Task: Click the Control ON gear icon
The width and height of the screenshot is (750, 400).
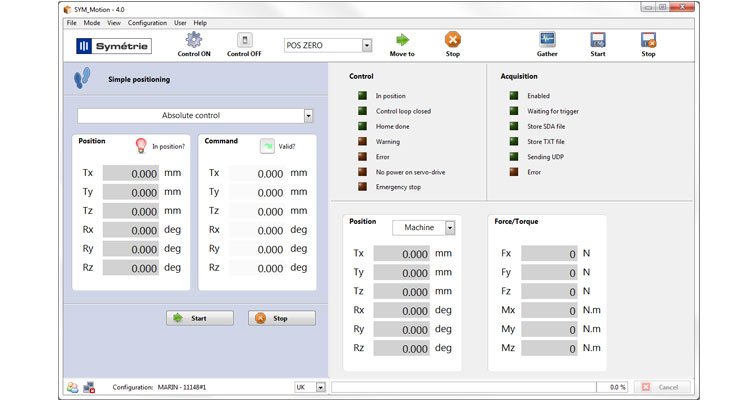Action: 193,40
